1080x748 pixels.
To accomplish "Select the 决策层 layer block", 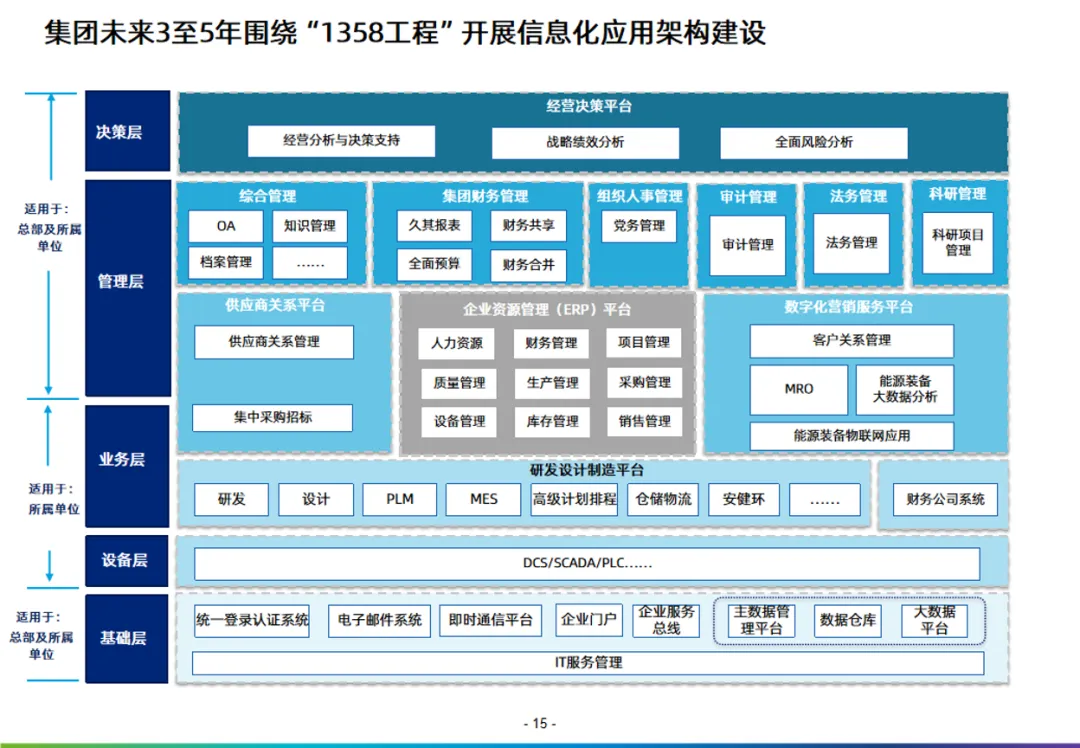I will point(127,131).
